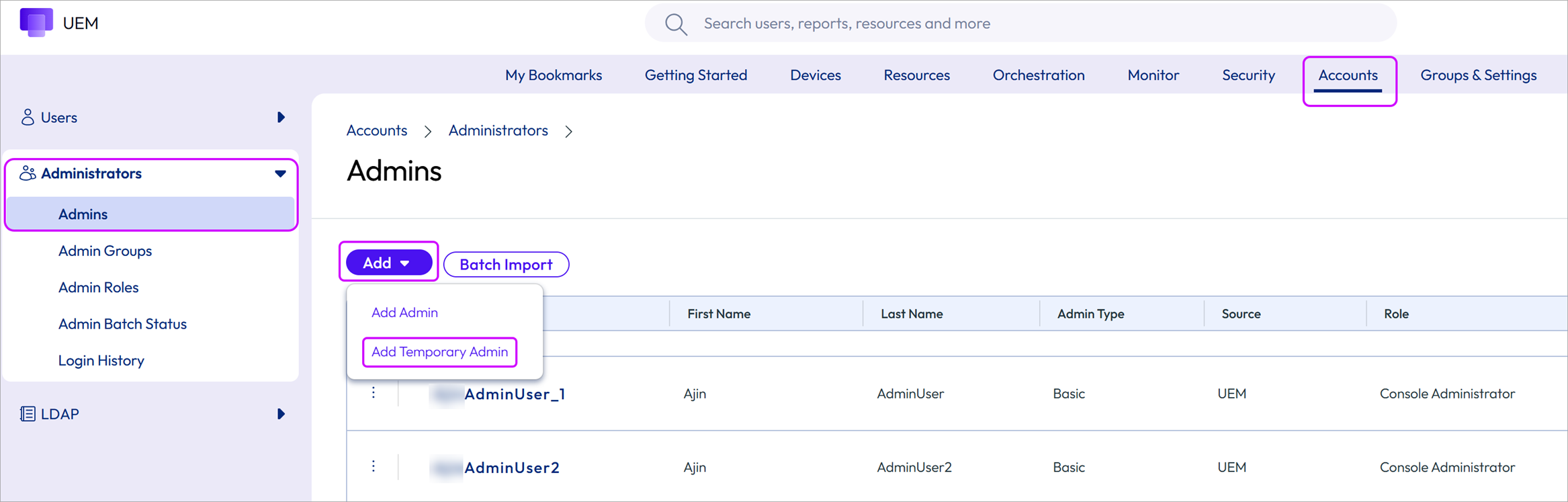Click the 'Ajin' first name in AdminUser_1 row
The width and height of the screenshot is (1568, 502).
[x=695, y=394]
